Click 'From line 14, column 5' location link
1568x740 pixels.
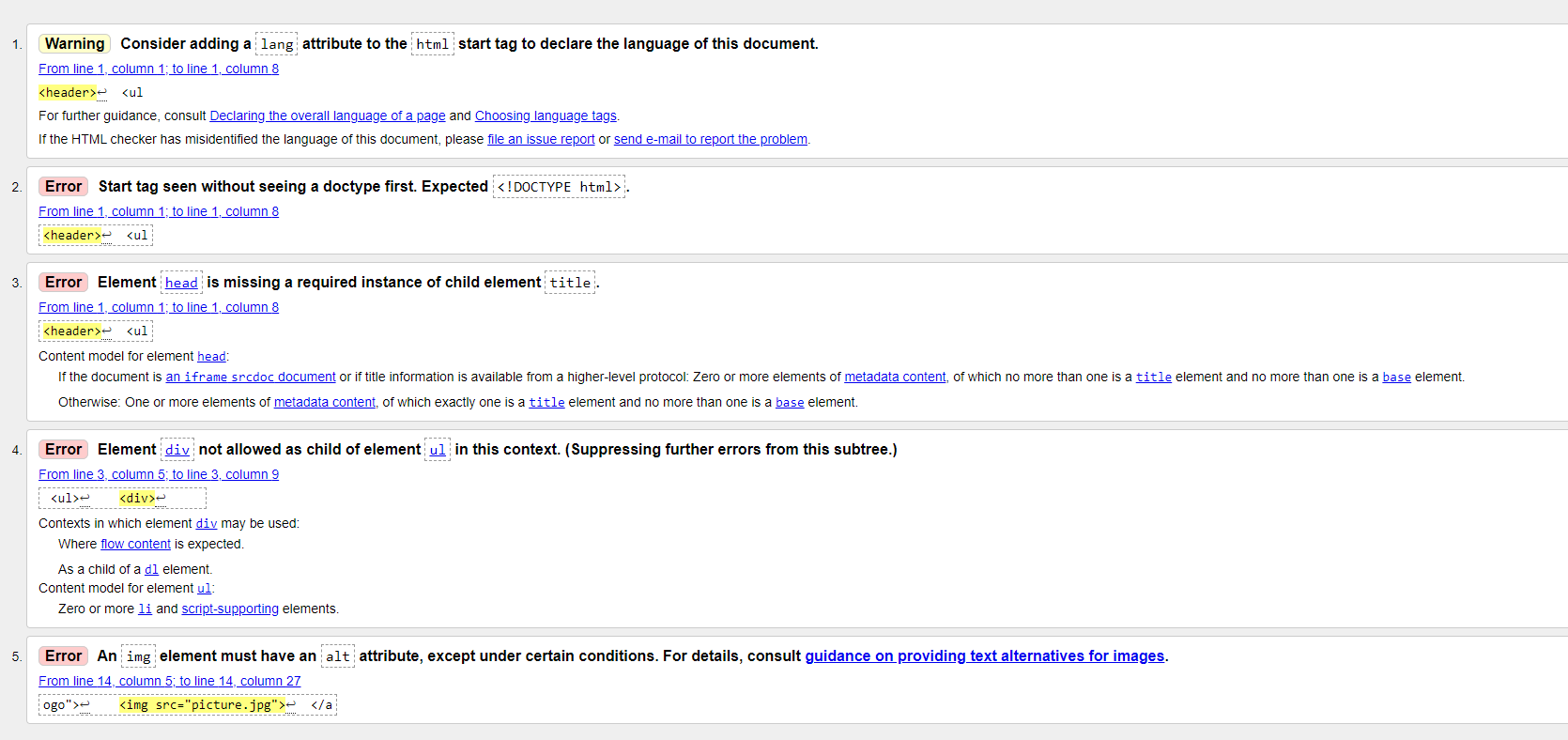click(170, 681)
